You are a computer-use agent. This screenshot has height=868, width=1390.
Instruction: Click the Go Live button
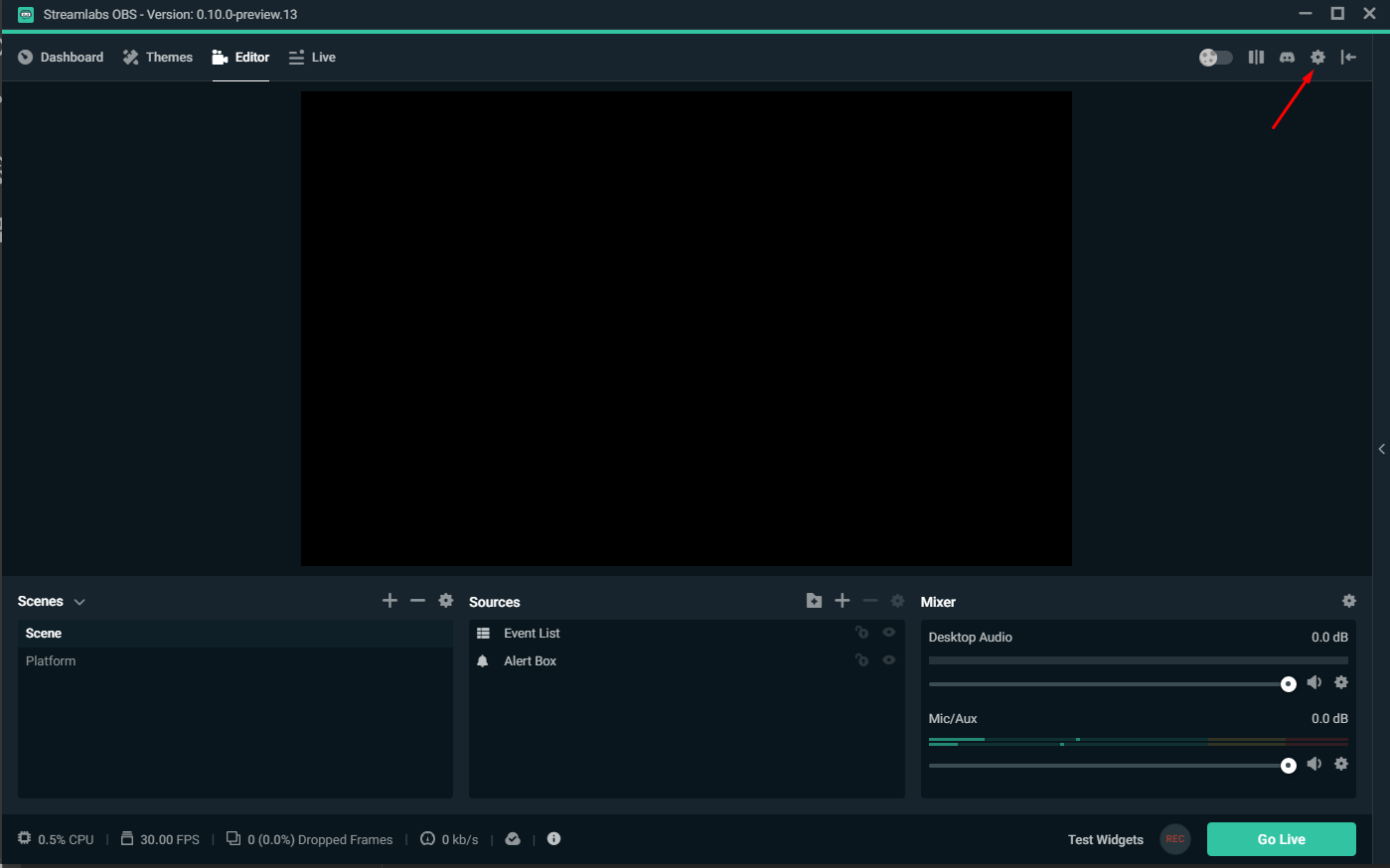[x=1282, y=839]
